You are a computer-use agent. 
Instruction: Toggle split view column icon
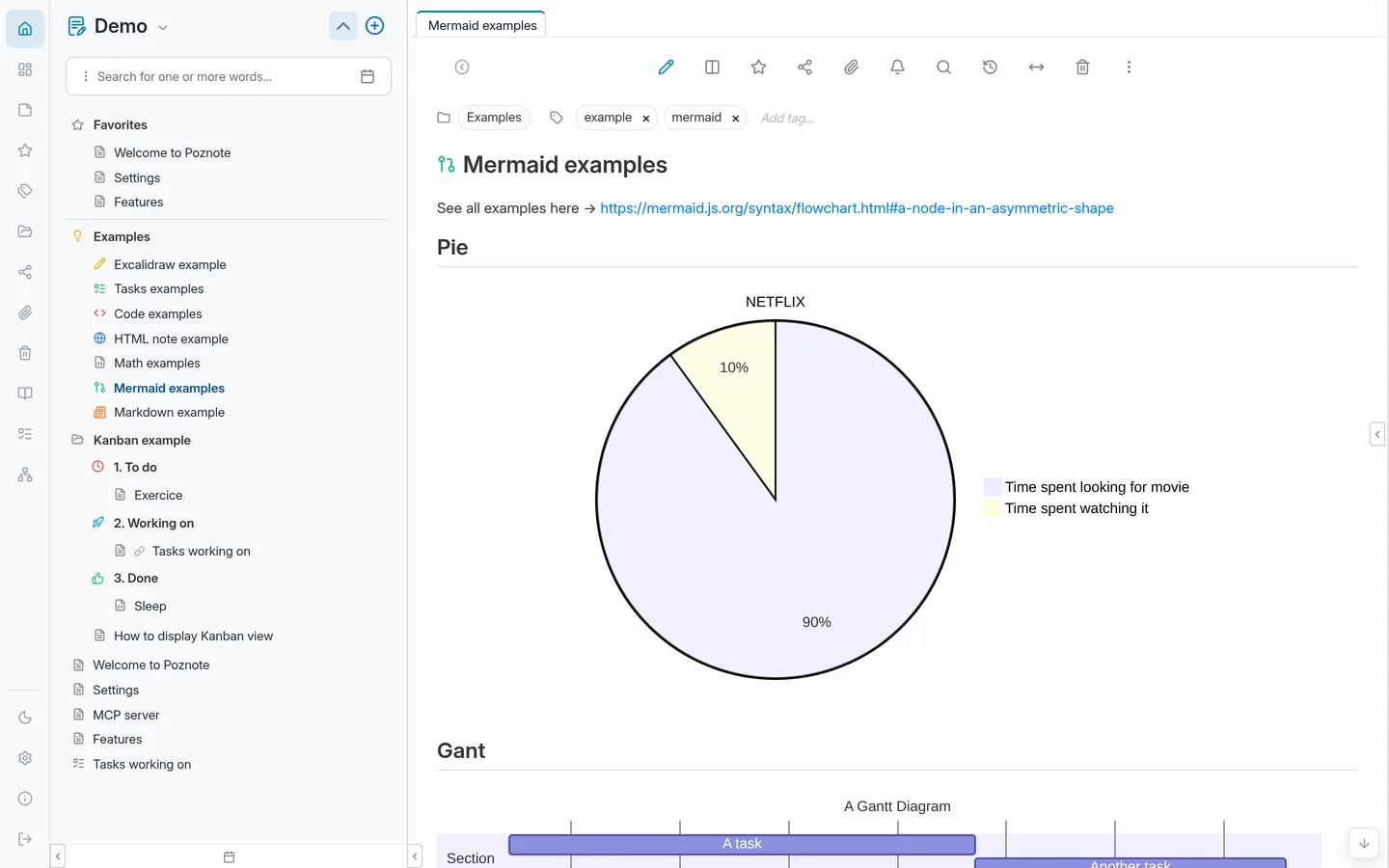712,68
